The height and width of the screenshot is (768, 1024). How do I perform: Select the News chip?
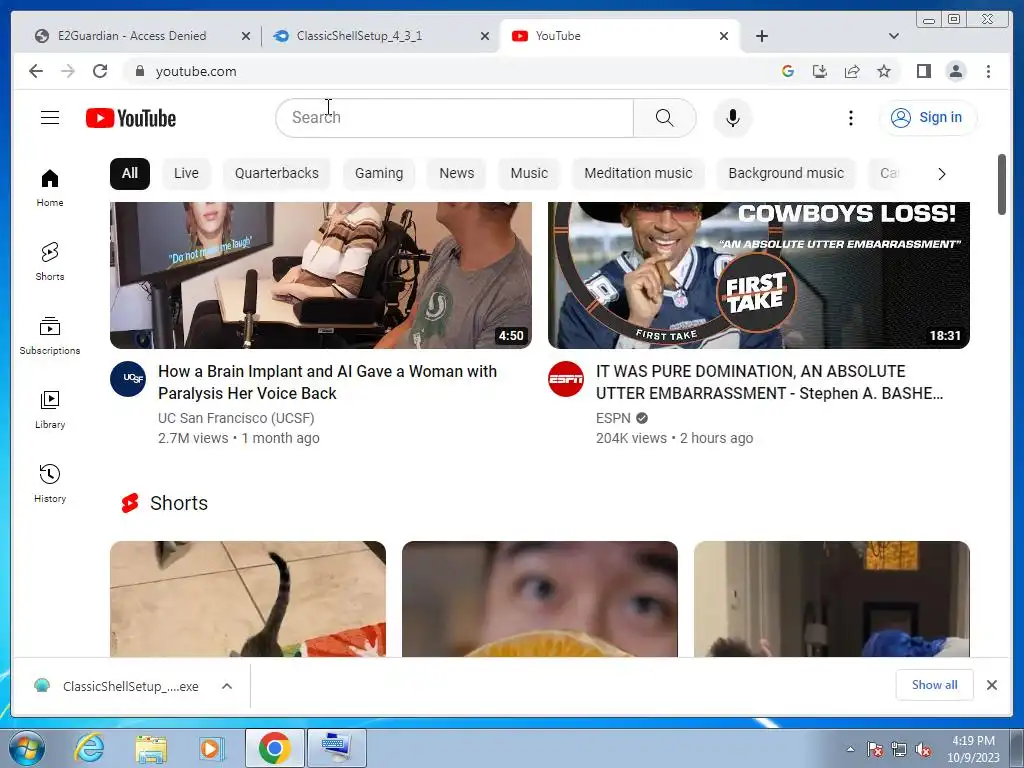(x=456, y=173)
